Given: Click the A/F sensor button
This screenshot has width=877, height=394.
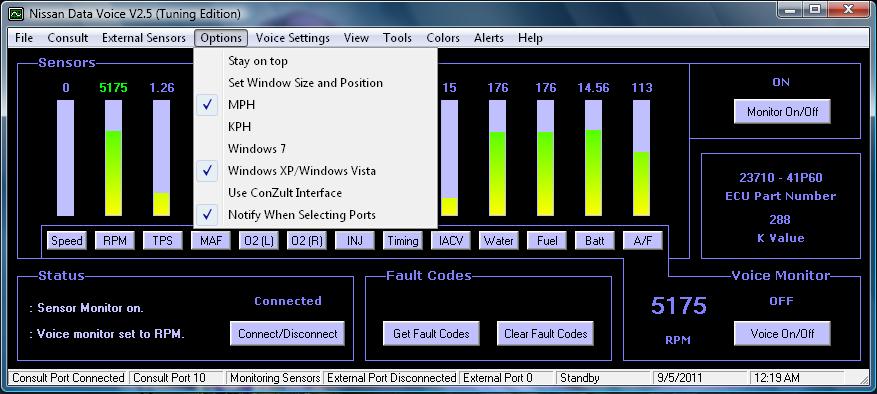Looking at the screenshot, I should [x=643, y=241].
